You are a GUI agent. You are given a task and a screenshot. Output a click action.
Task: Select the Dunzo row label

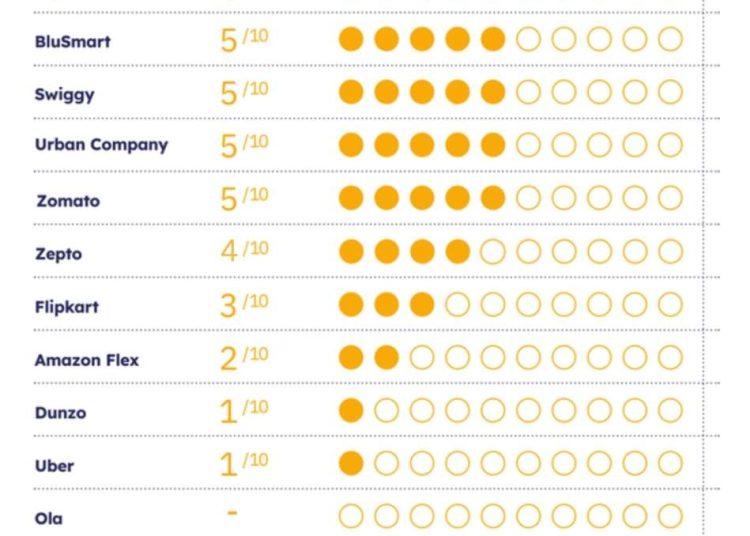60,413
